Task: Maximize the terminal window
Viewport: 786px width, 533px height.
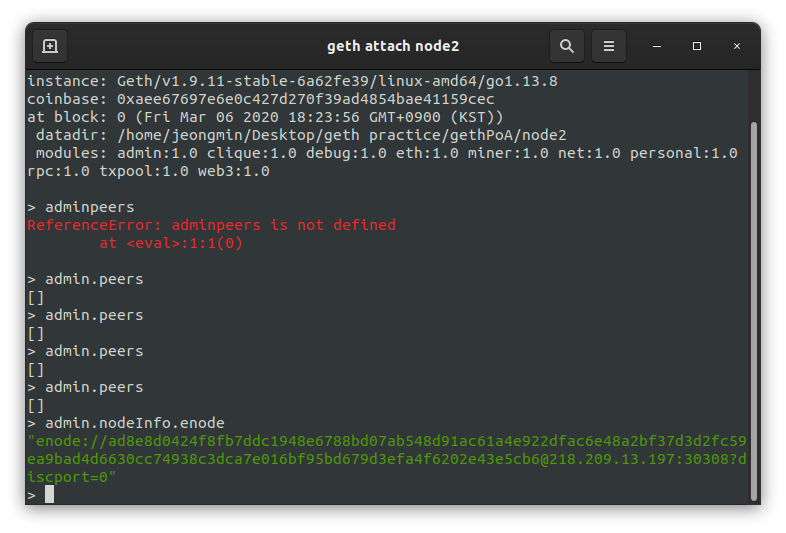Action: point(697,46)
